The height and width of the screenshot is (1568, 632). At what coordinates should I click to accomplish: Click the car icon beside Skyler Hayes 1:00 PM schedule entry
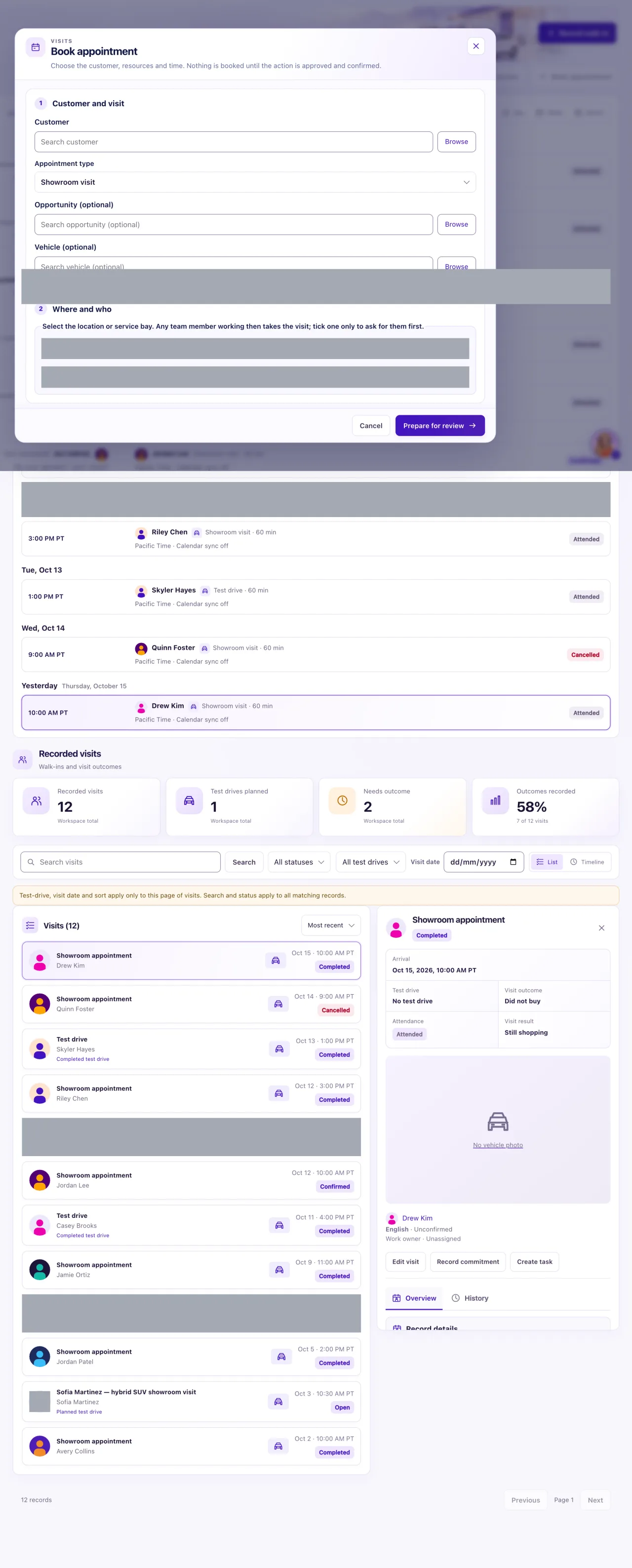tap(205, 591)
